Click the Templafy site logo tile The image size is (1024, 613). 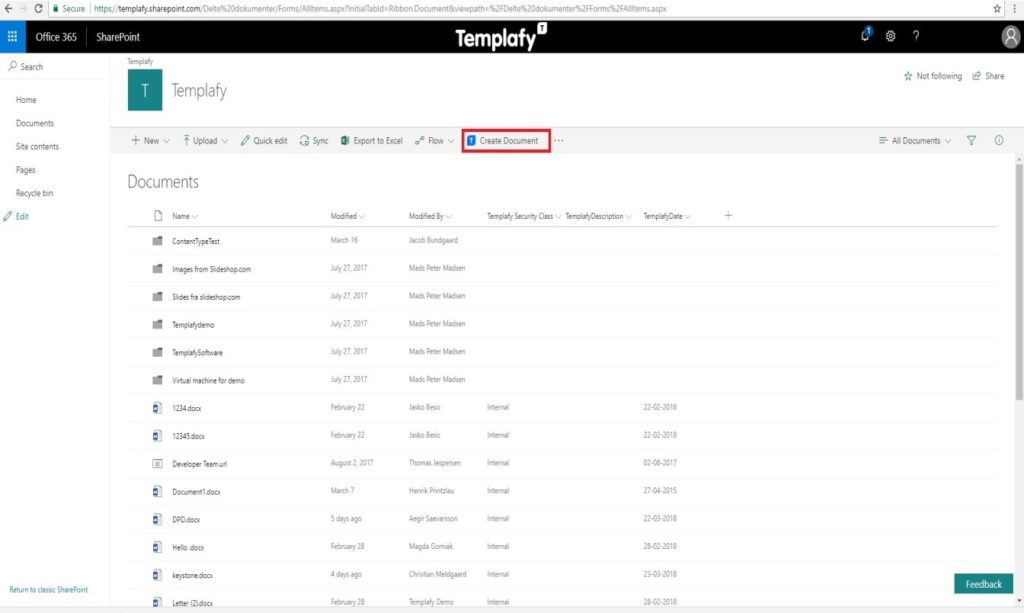tap(145, 90)
